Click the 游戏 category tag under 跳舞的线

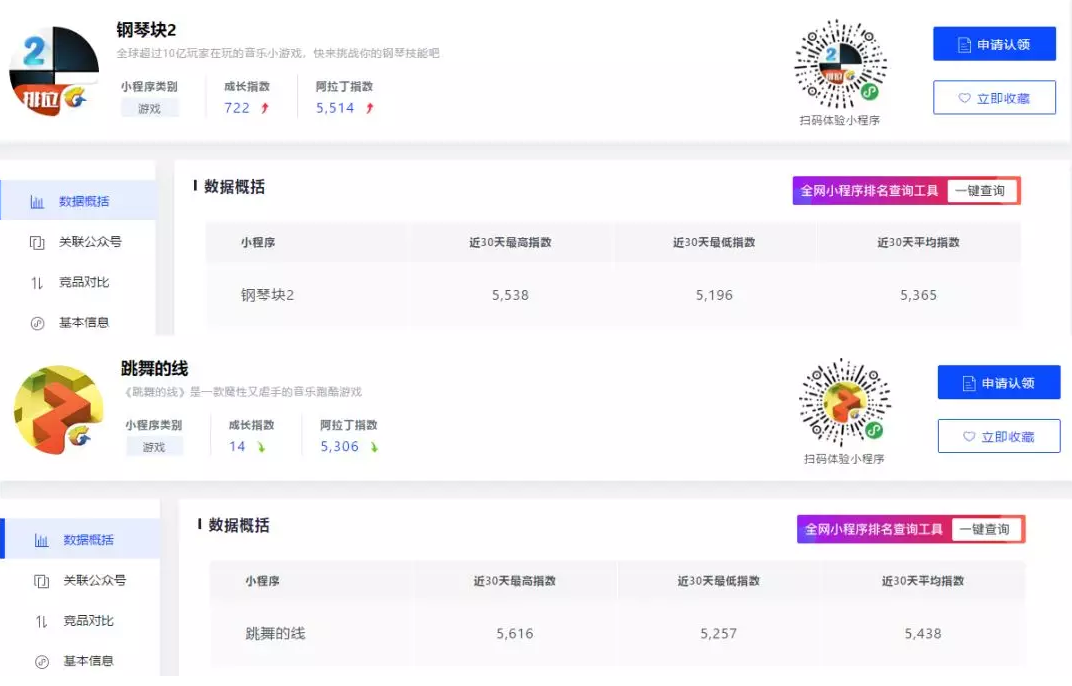pyautogui.click(x=154, y=447)
